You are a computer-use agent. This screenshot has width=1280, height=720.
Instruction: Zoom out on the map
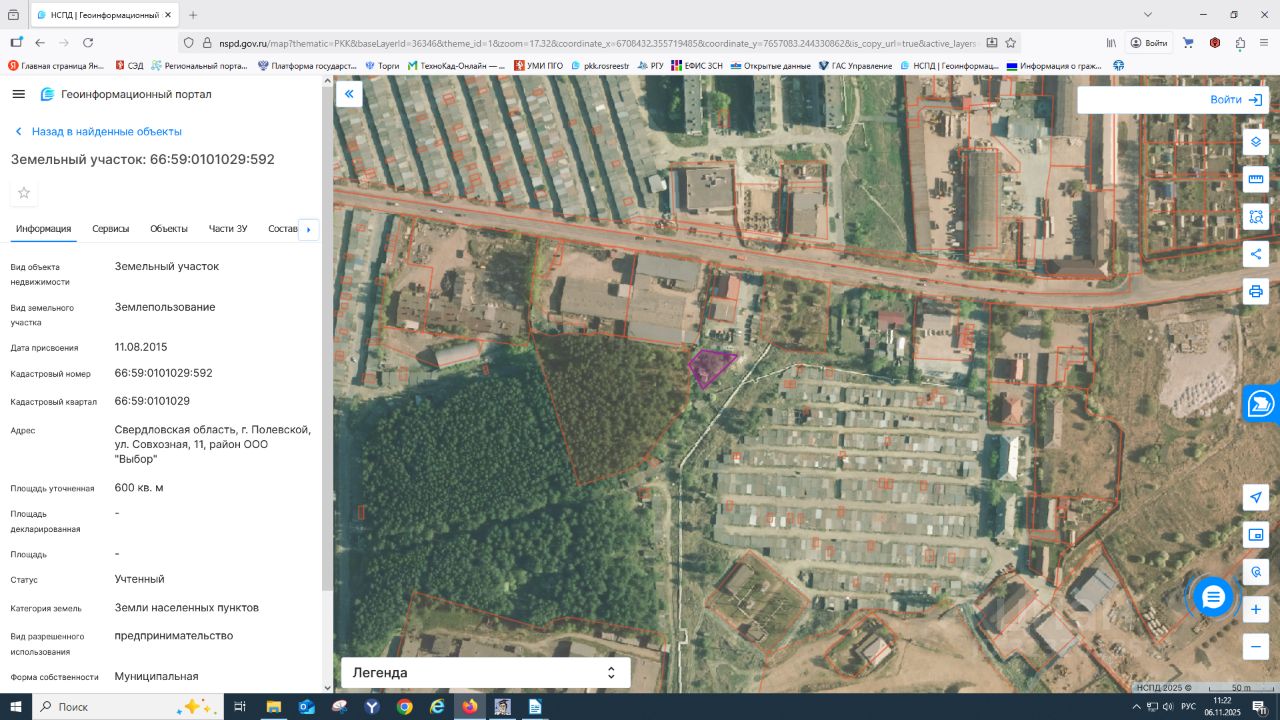[1256, 647]
